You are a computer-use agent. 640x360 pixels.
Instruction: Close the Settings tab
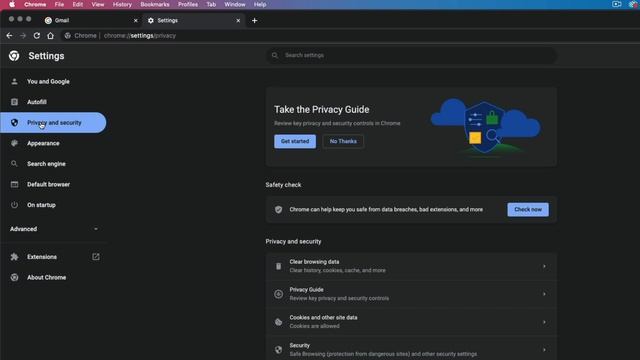click(x=238, y=20)
